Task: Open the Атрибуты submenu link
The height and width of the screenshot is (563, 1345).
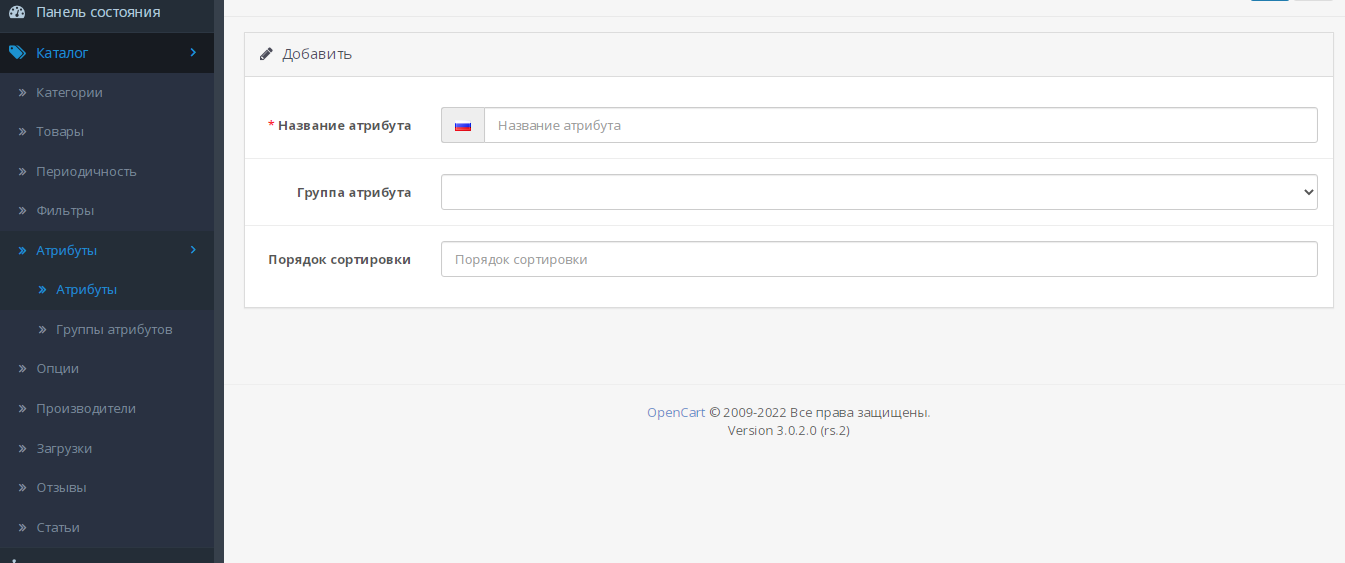Action: click(107, 290)
